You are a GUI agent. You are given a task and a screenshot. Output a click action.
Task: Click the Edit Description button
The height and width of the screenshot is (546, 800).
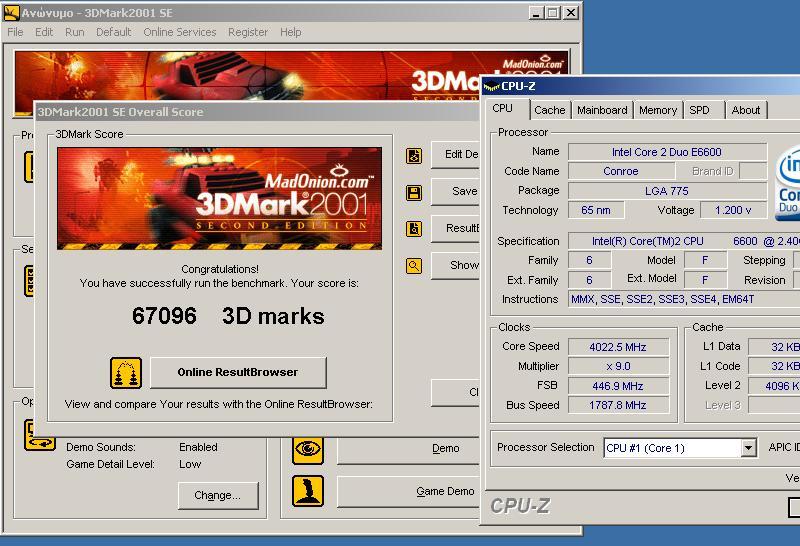[455, 155]
